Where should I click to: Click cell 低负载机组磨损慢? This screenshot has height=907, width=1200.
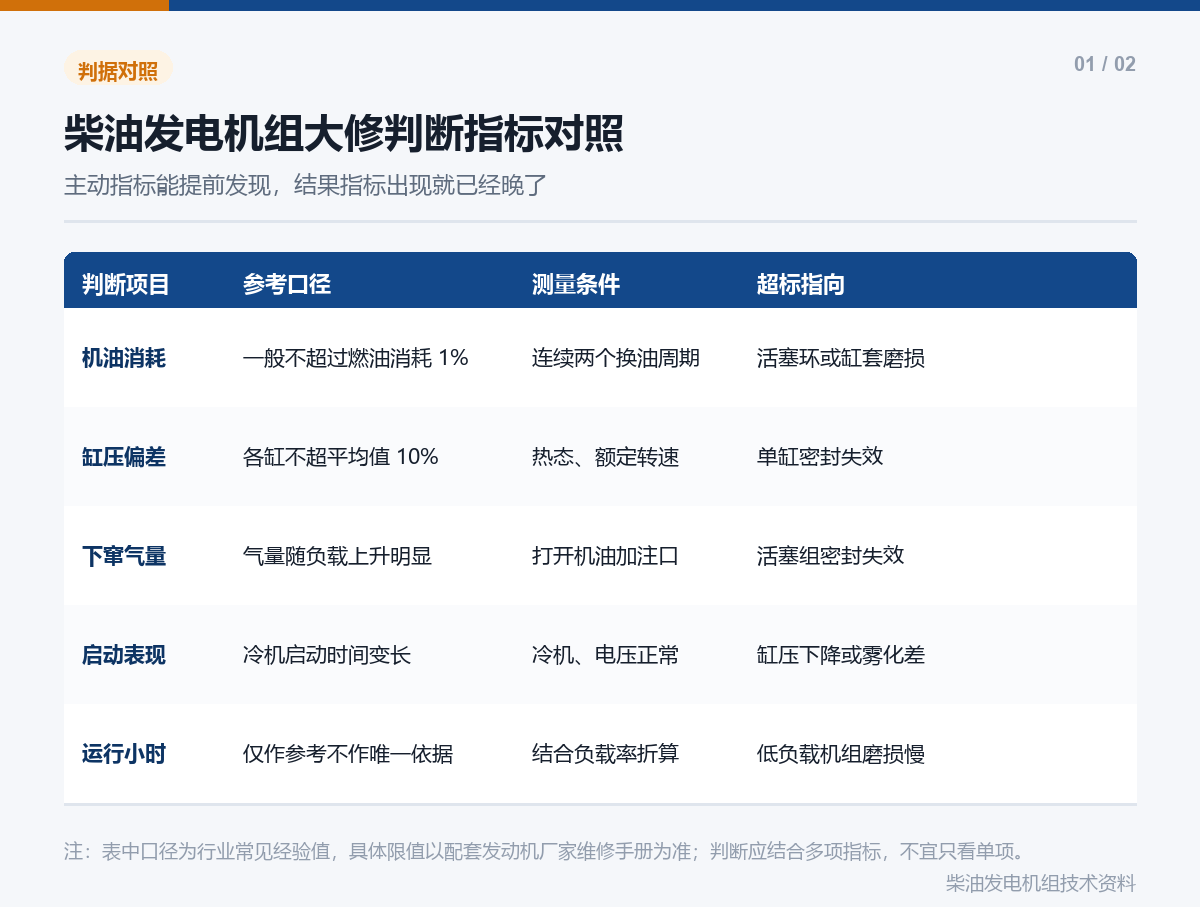click(841, 754)
